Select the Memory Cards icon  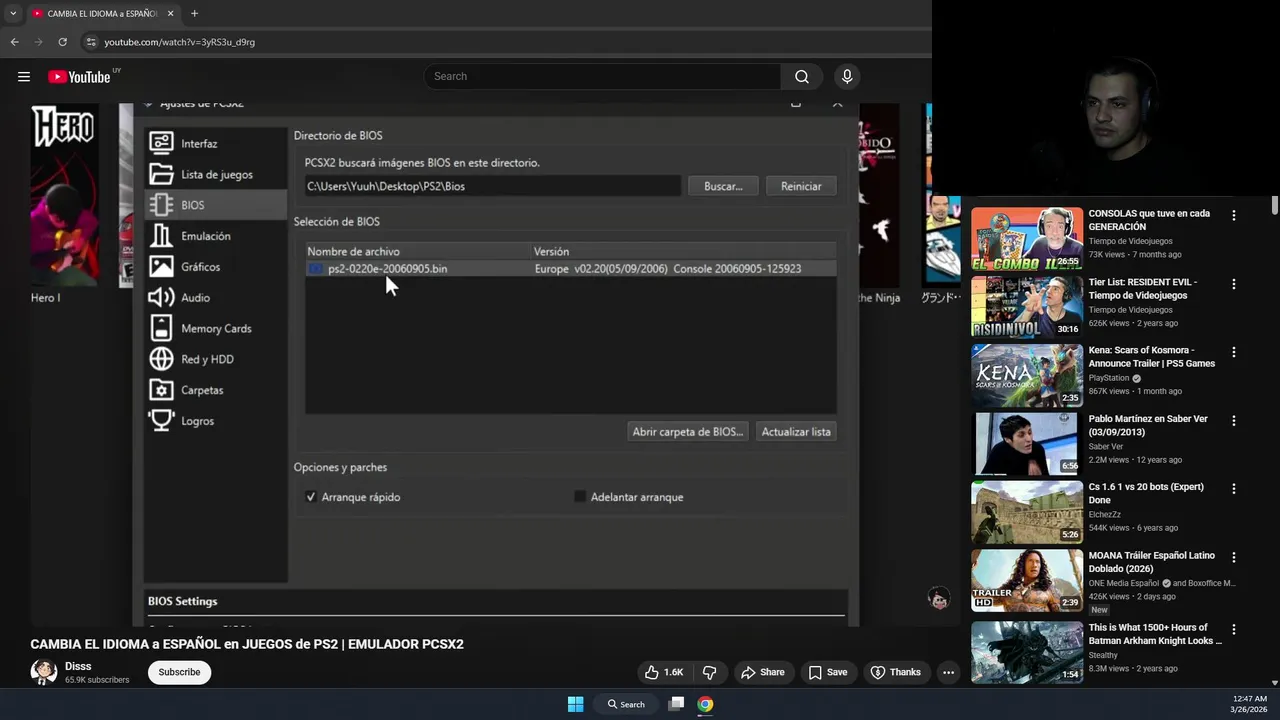click(161, 328)
